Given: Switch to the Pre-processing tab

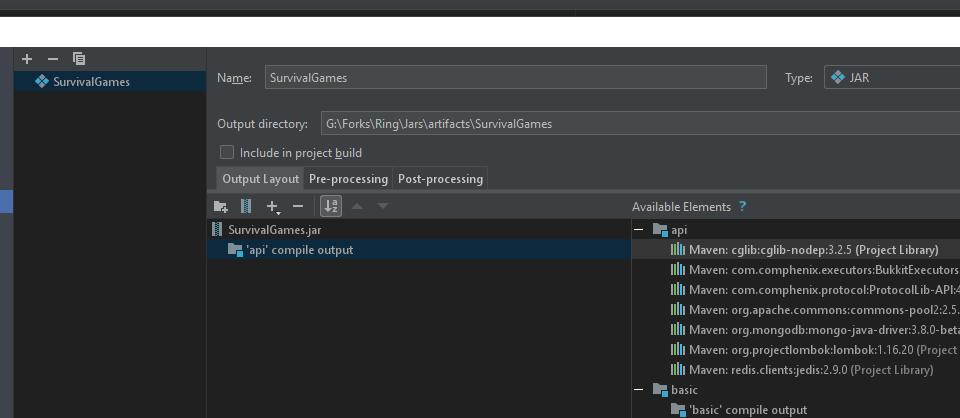Looking at the screenshot, I should point(348,179).
